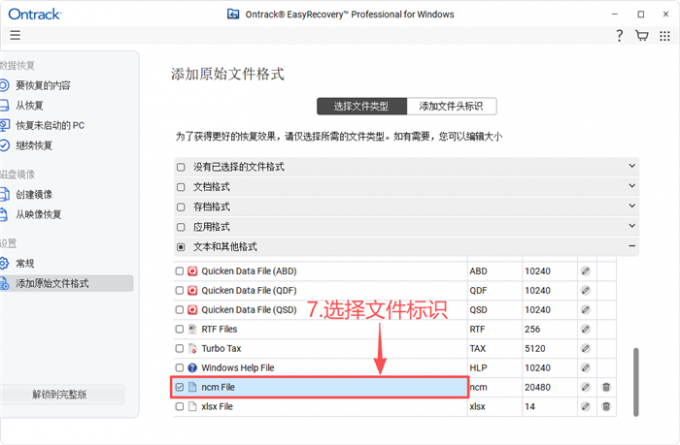
Task: Check the 文档格式 checkbox
Action: (x=181, y=187)
